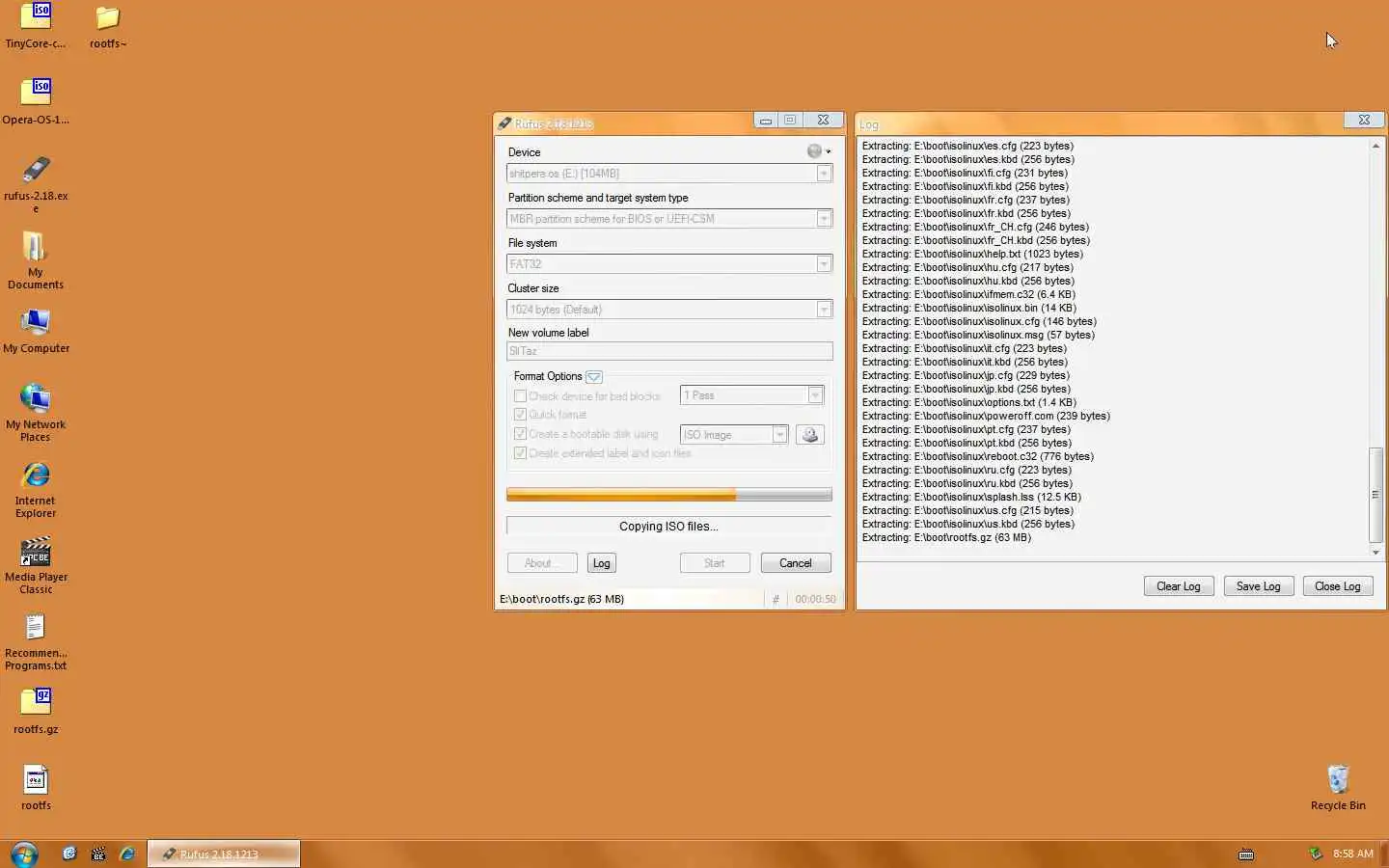Viewport: 1389px width, 868px height.
Task: Click the first quick launch icon
Action: (x=69, y=854)
